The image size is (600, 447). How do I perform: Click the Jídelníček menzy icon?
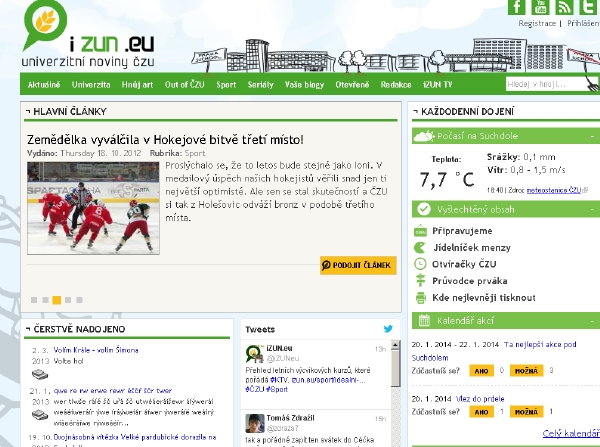point(420,248)
